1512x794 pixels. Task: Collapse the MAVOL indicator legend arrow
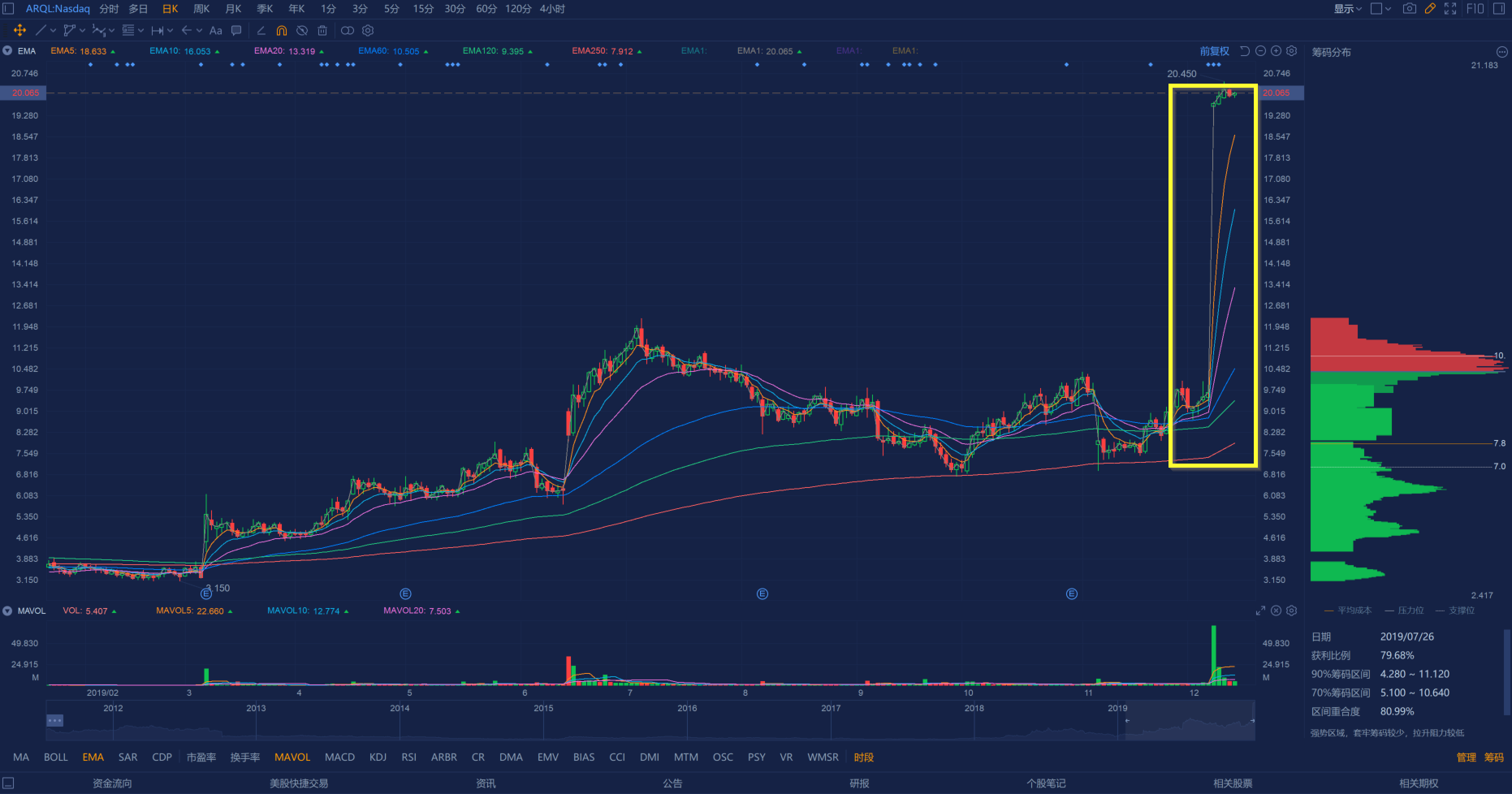[x=7, y=611]
